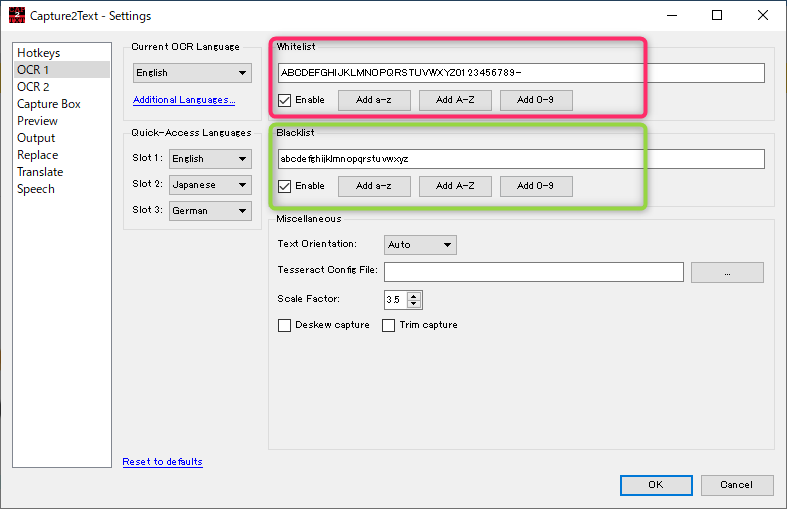The width and height of the screenshot is (787, 509).
Task: Browse for Tesseract config file with ... button
Action: [727, 272]
